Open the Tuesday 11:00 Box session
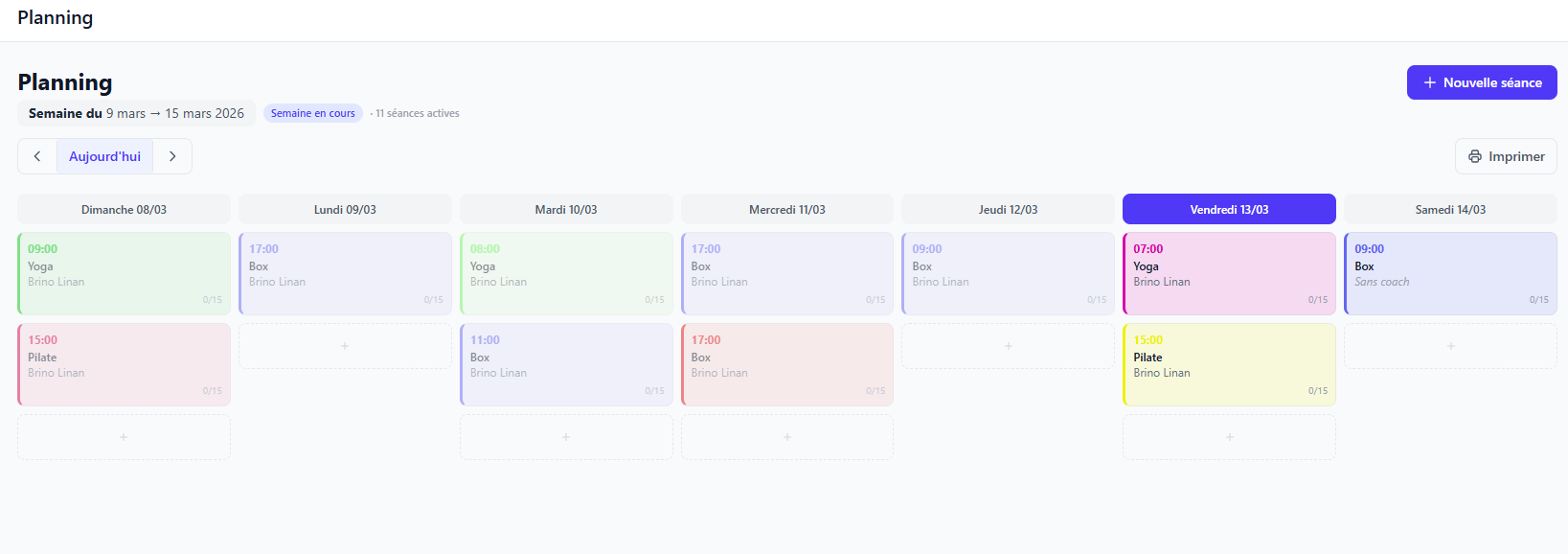The width and height of the screenshot is (1568, 554). pyautogui.click(x=566, y=364)
